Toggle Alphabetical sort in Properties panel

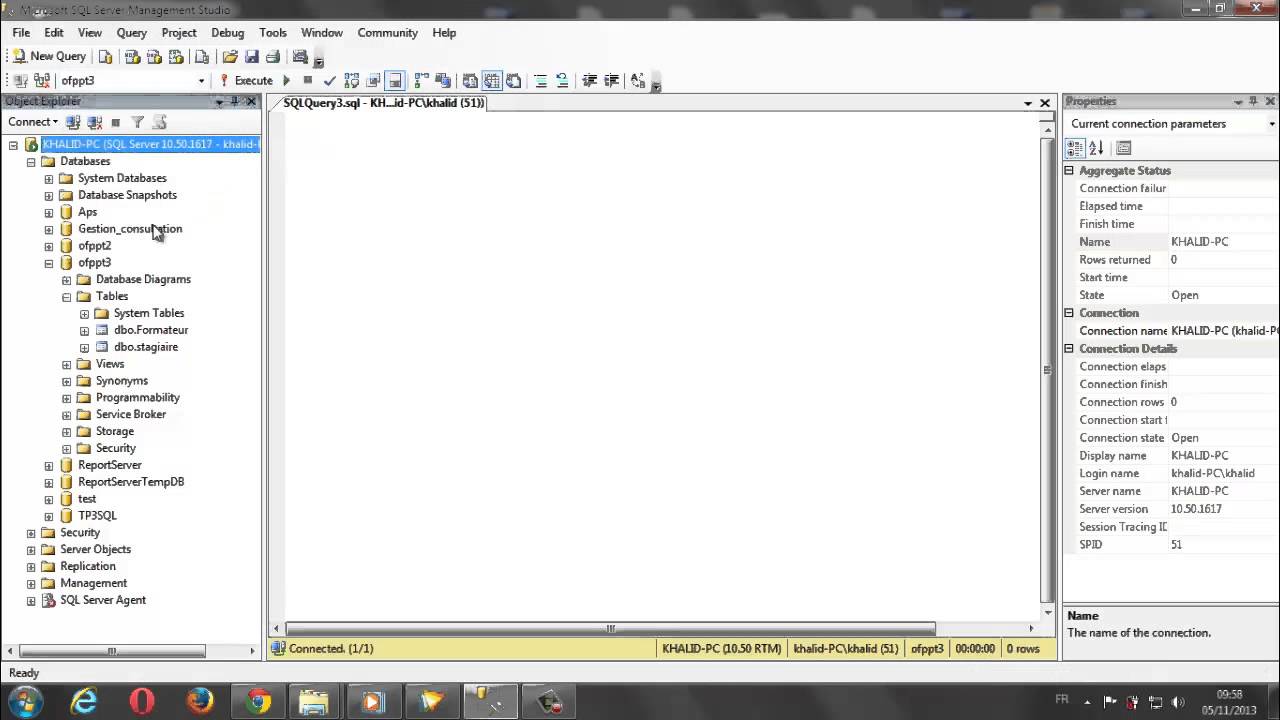click(1096, 148)
